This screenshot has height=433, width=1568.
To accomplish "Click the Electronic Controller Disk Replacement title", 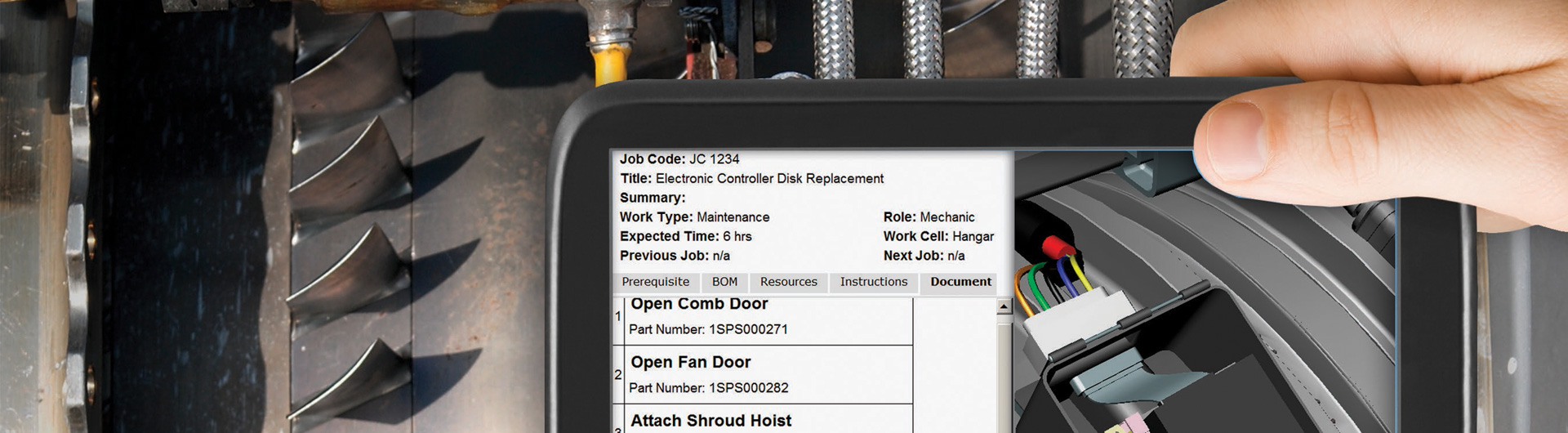I will click(768, 178).
